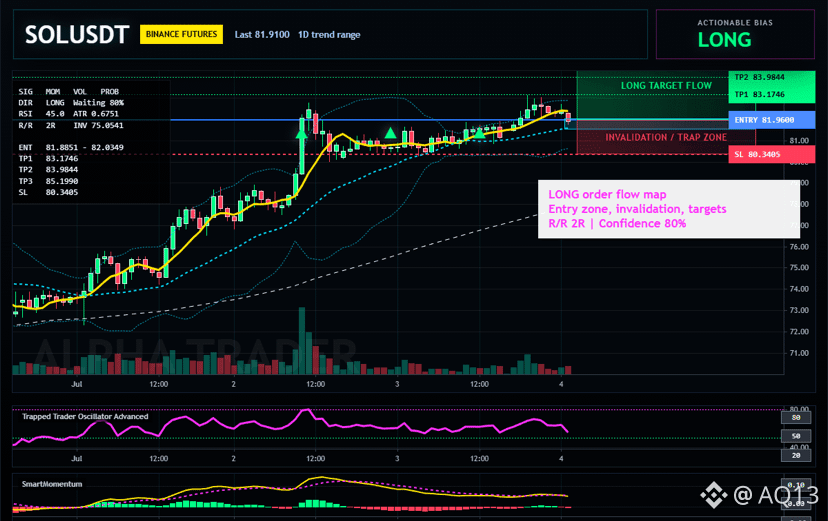Click the 73.00 price axis label

click(798, 310)
